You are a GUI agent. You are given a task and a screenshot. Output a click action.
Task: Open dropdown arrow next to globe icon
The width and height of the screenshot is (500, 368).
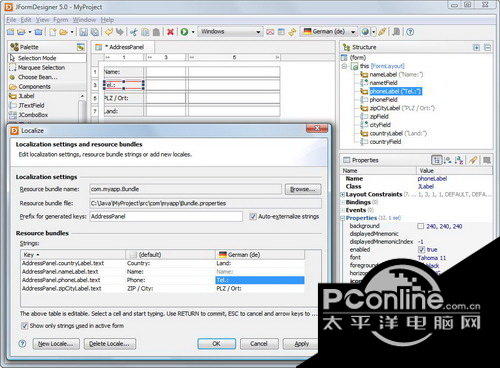(x=373, y=32)
